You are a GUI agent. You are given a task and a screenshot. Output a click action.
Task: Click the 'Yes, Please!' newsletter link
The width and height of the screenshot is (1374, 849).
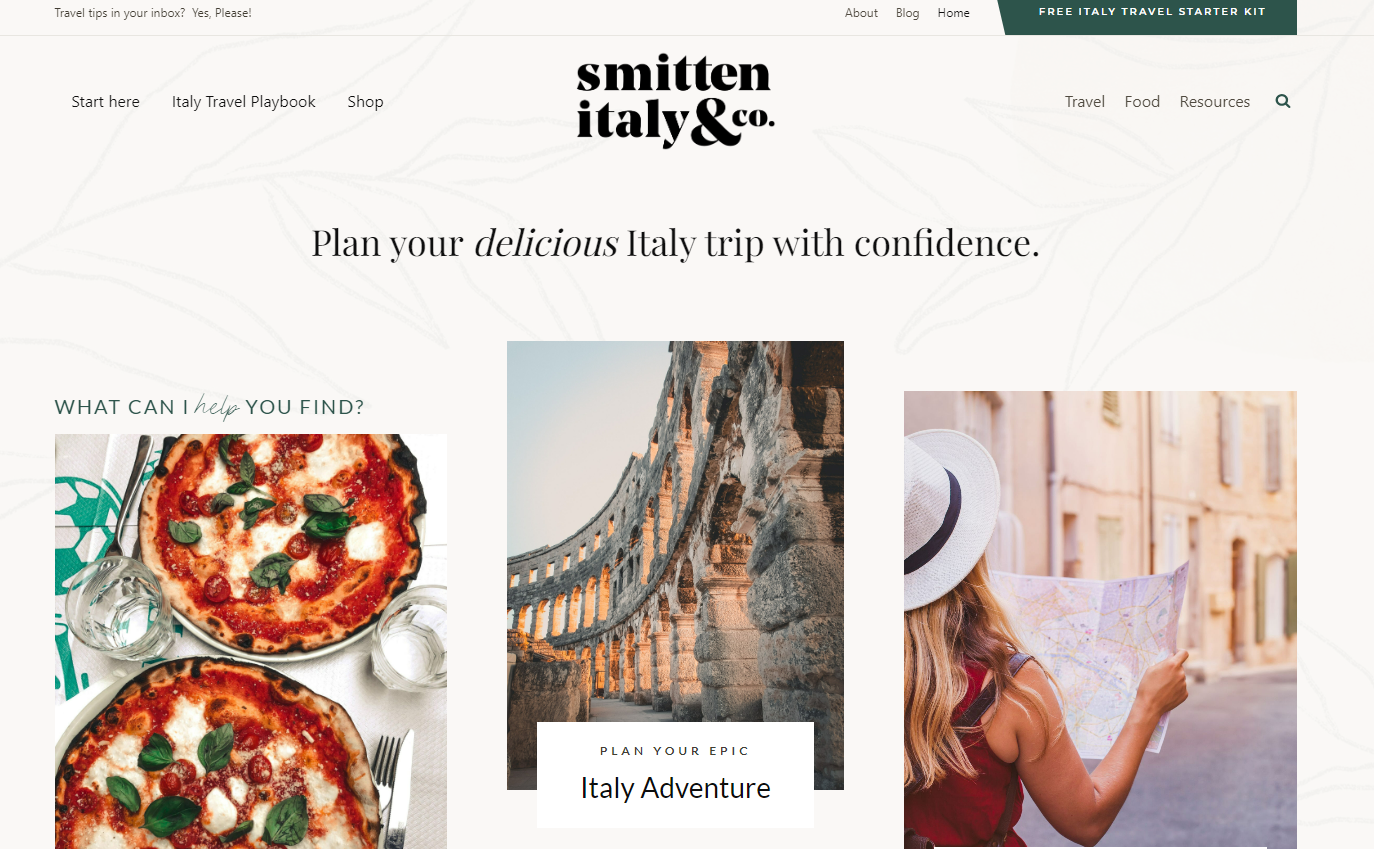coord(221,13)
